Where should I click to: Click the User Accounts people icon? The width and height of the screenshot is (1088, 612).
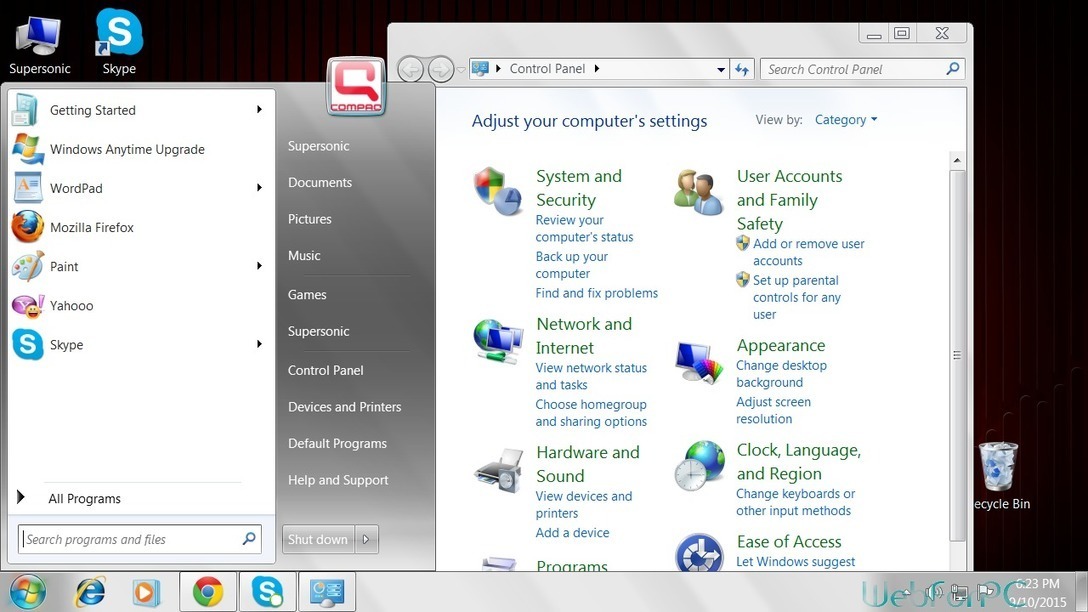click(698, 191)
